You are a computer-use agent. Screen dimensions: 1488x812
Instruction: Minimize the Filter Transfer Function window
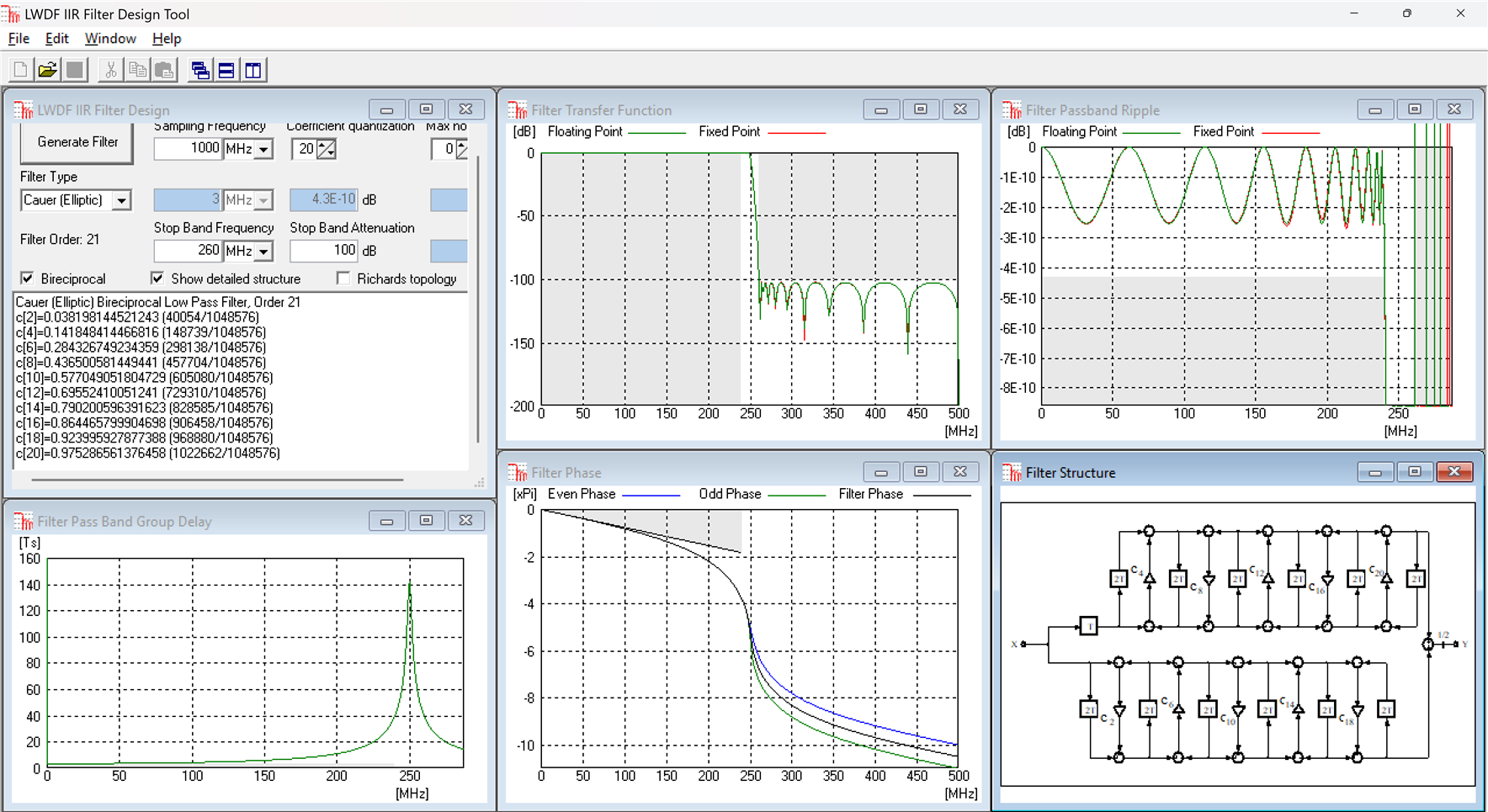pos(881,109)
